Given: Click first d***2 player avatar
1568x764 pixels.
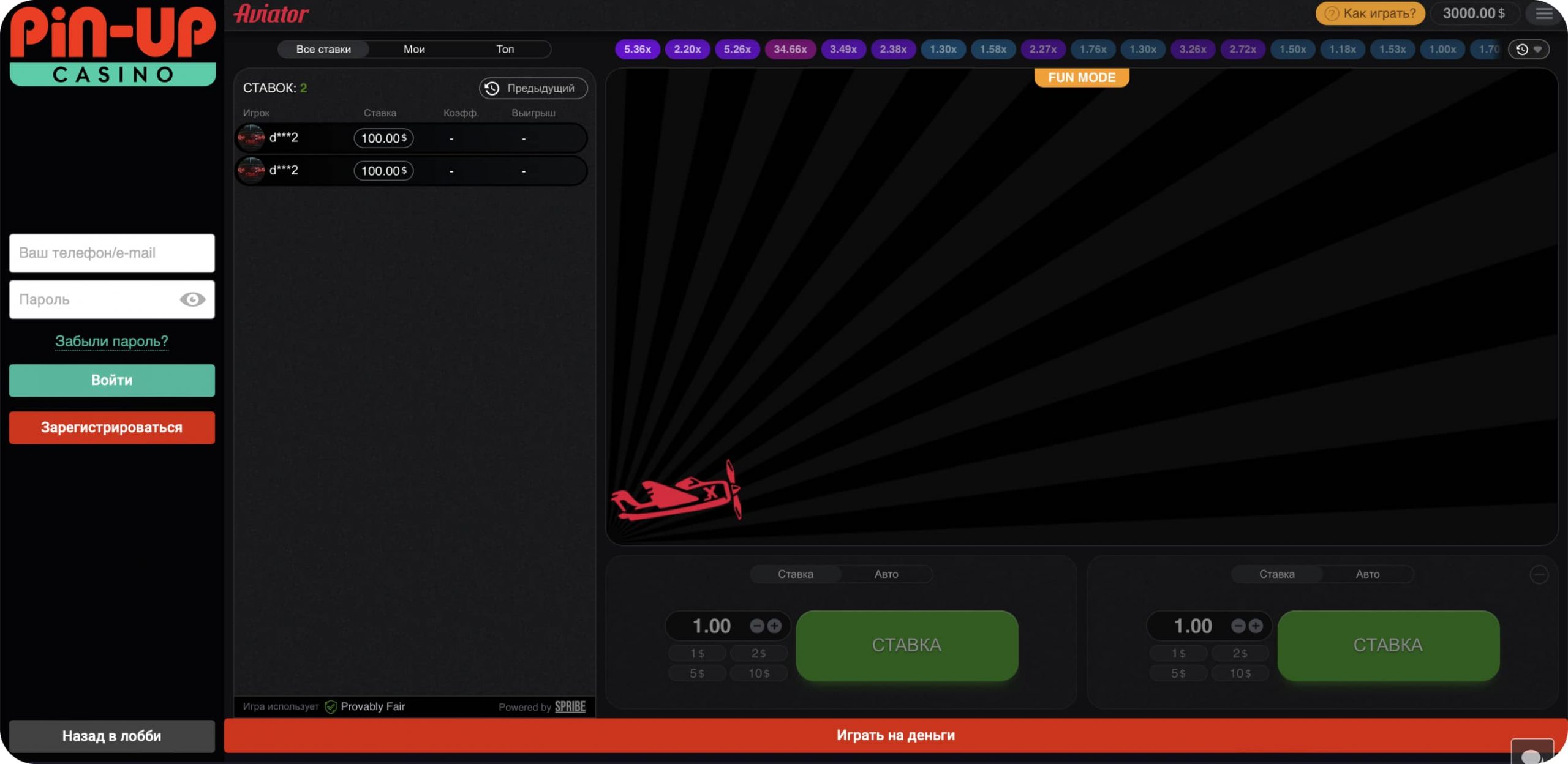Looking at the screenshot, I should (251, 138).
